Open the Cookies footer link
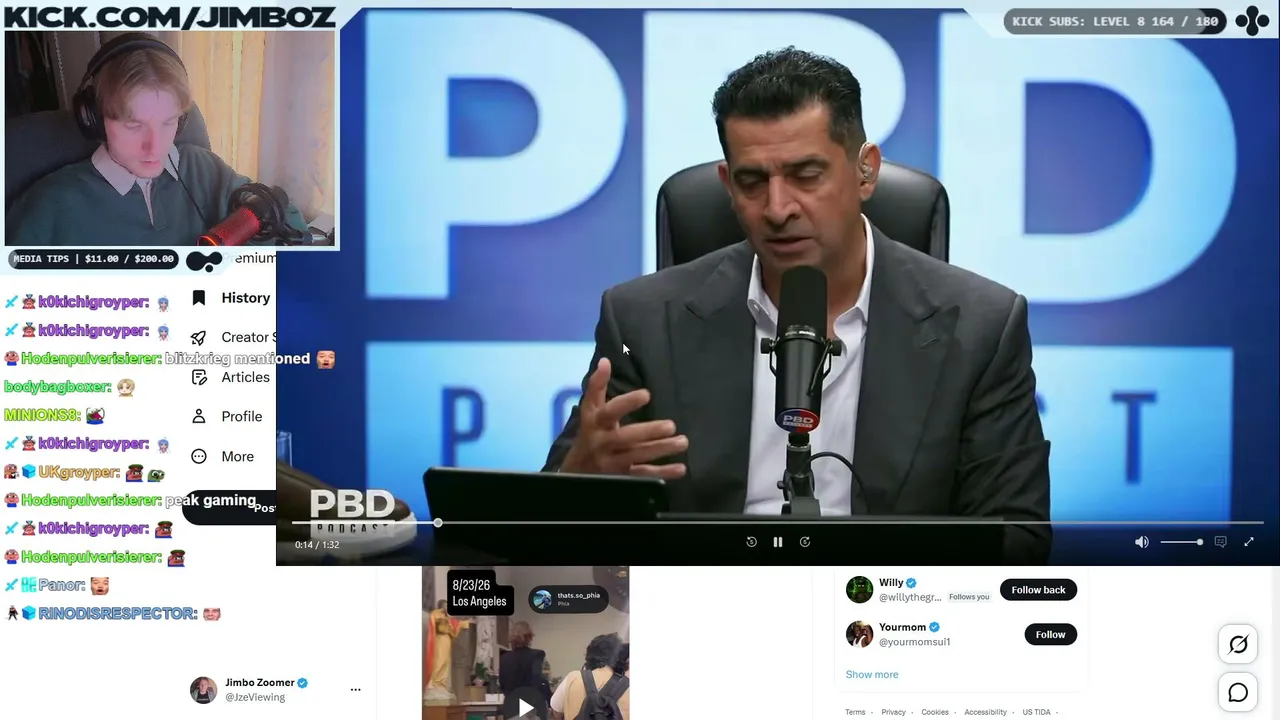The image size is (1280, 720). [x=935, y=712]
